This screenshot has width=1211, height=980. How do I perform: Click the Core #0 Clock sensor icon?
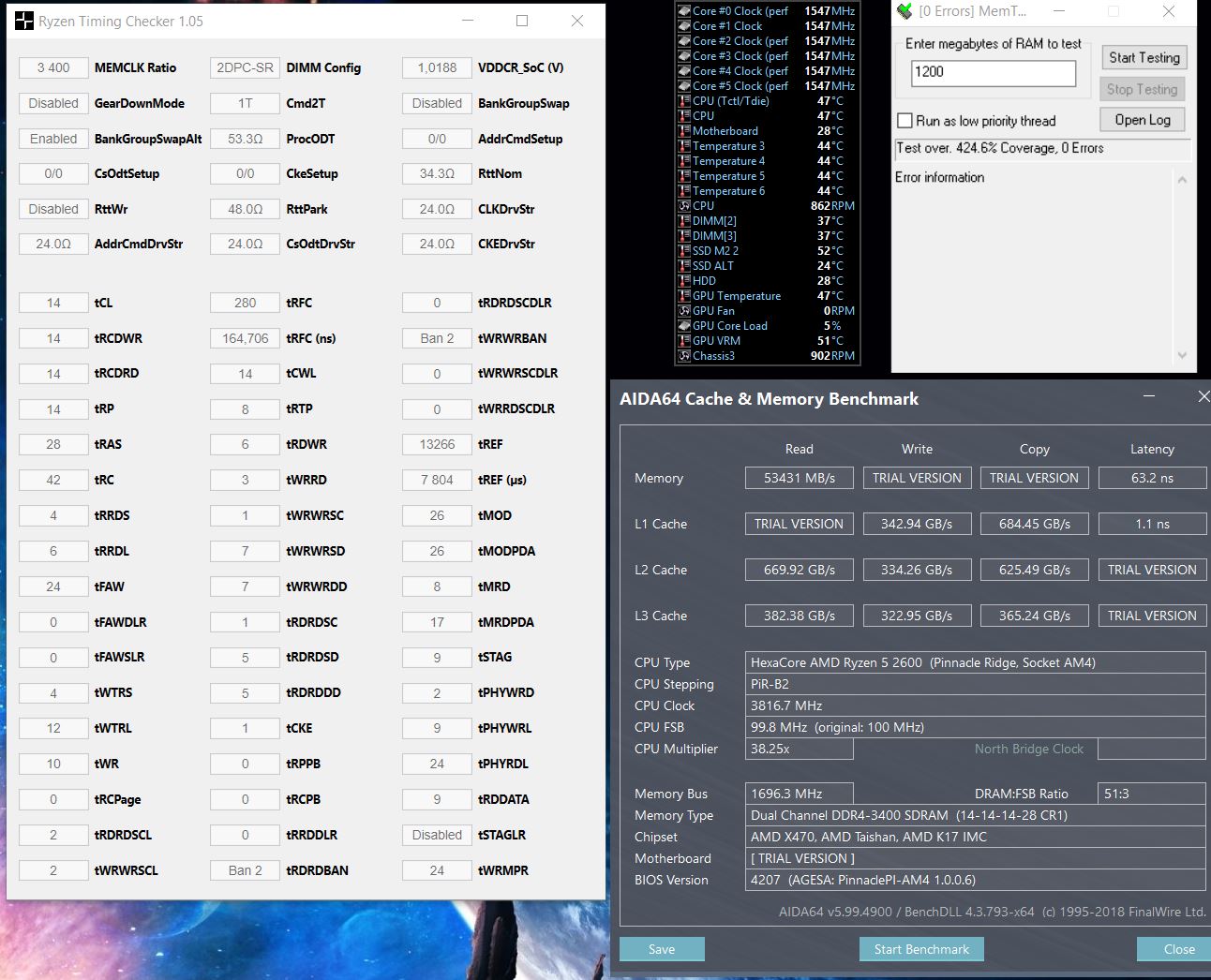(684, 11)
